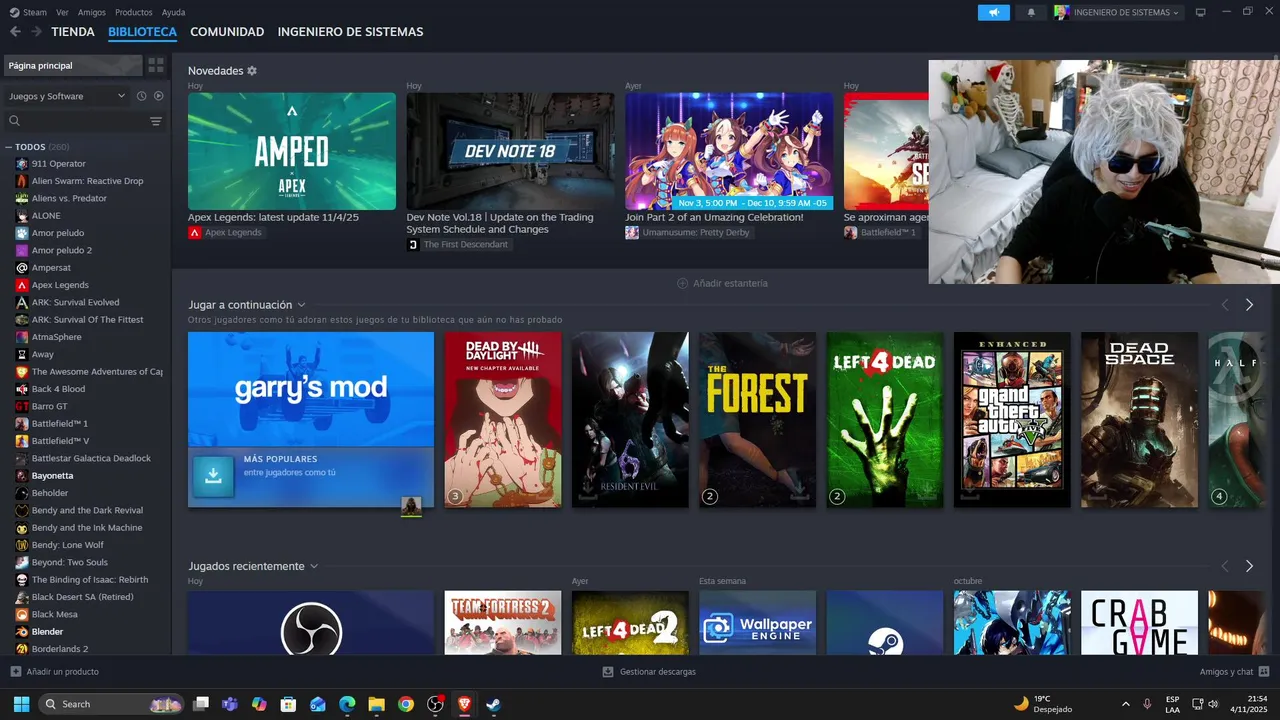
Task: Click in the library search field
Action: click(x=75, y=121)
